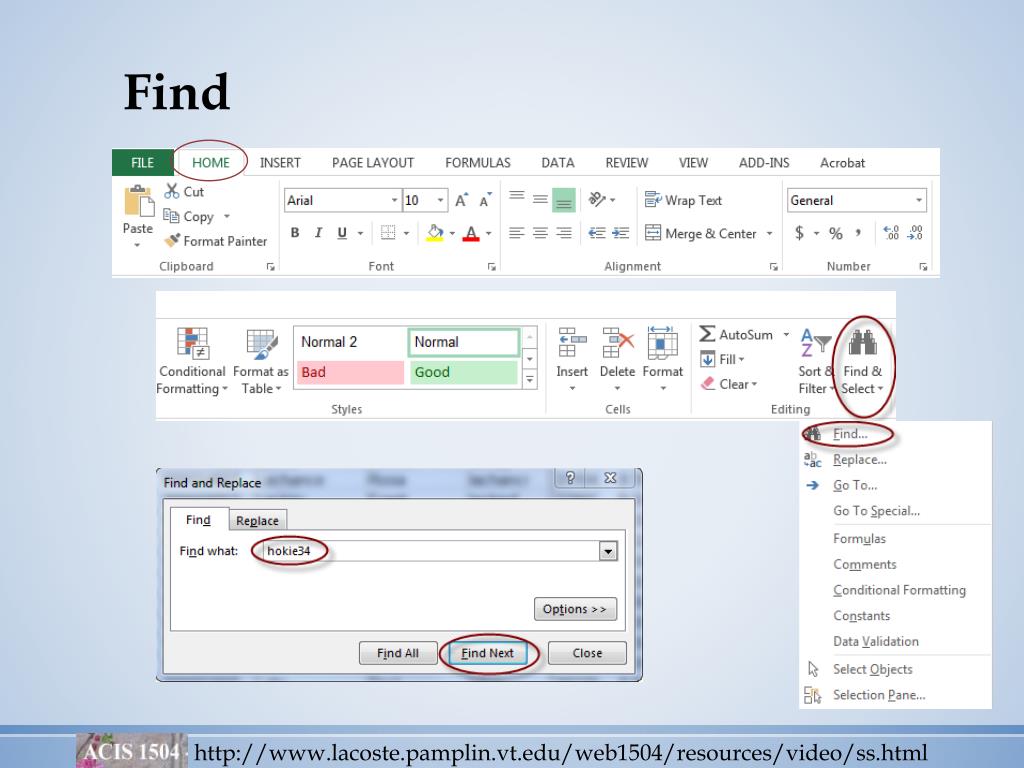Switch to the DATA tab
The width and height of the screenshot is (1024, 768).
pyautogui.click(x=558, y=163)
